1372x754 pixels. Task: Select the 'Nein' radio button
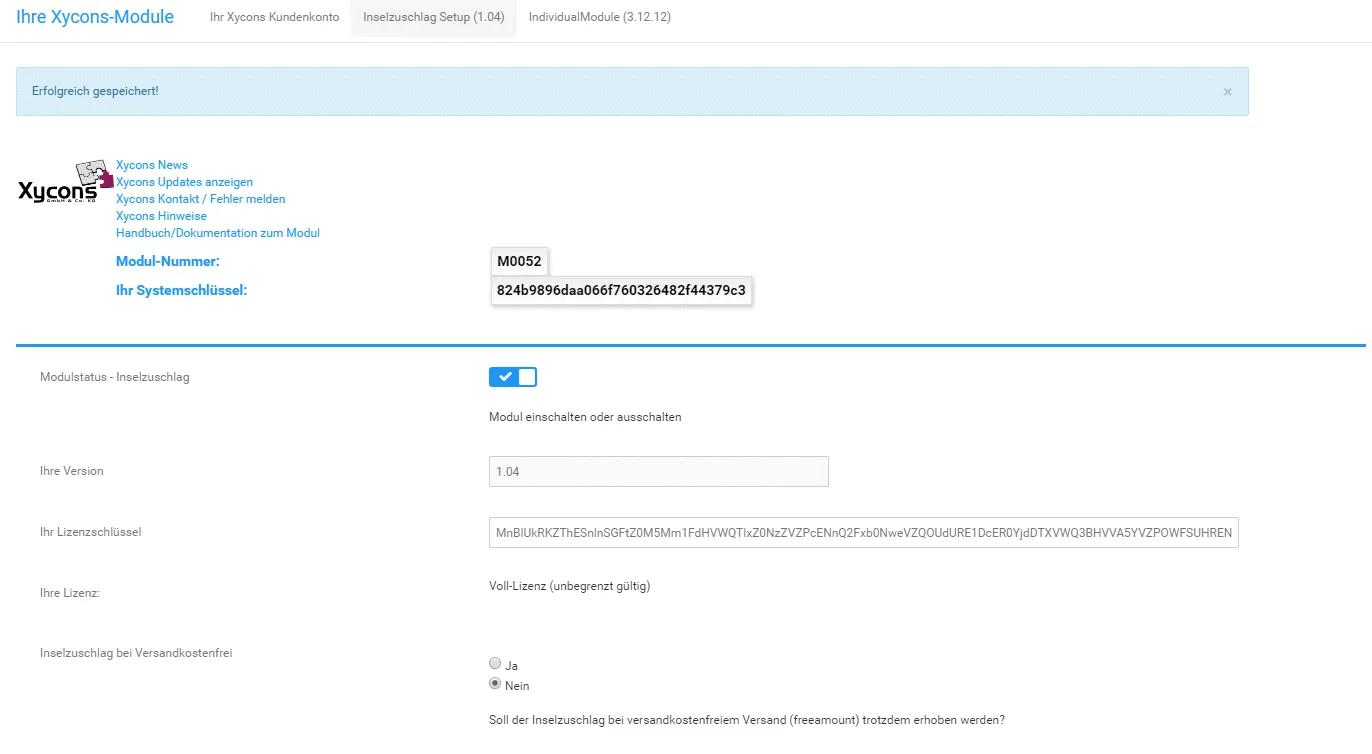[x=495, y=684]
